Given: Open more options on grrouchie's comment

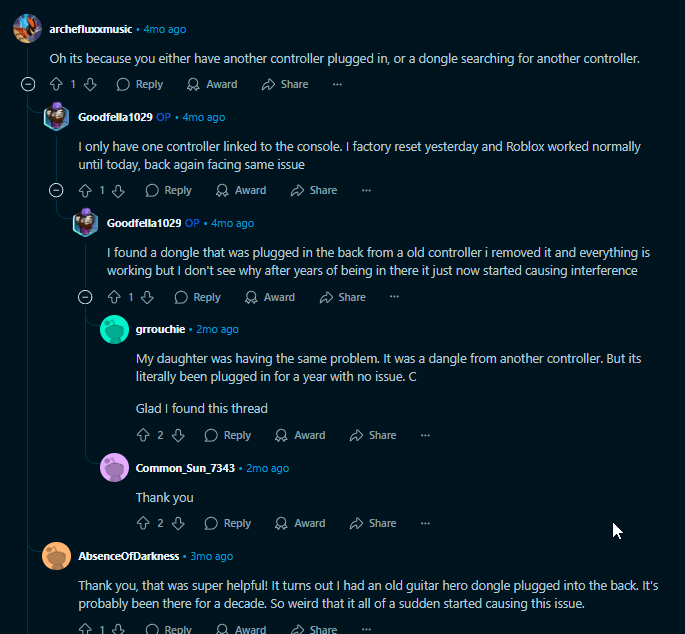Looking at the screenshot, I should 425,436.
